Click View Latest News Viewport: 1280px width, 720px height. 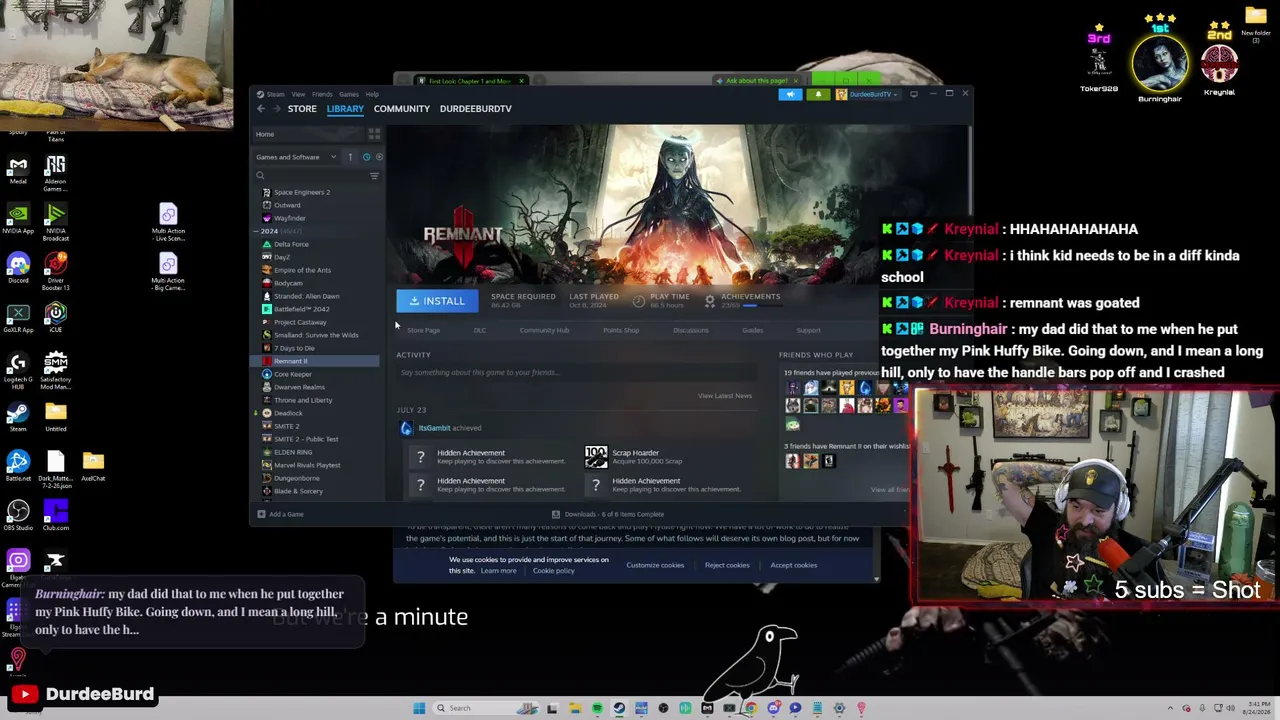click(725, 396)
